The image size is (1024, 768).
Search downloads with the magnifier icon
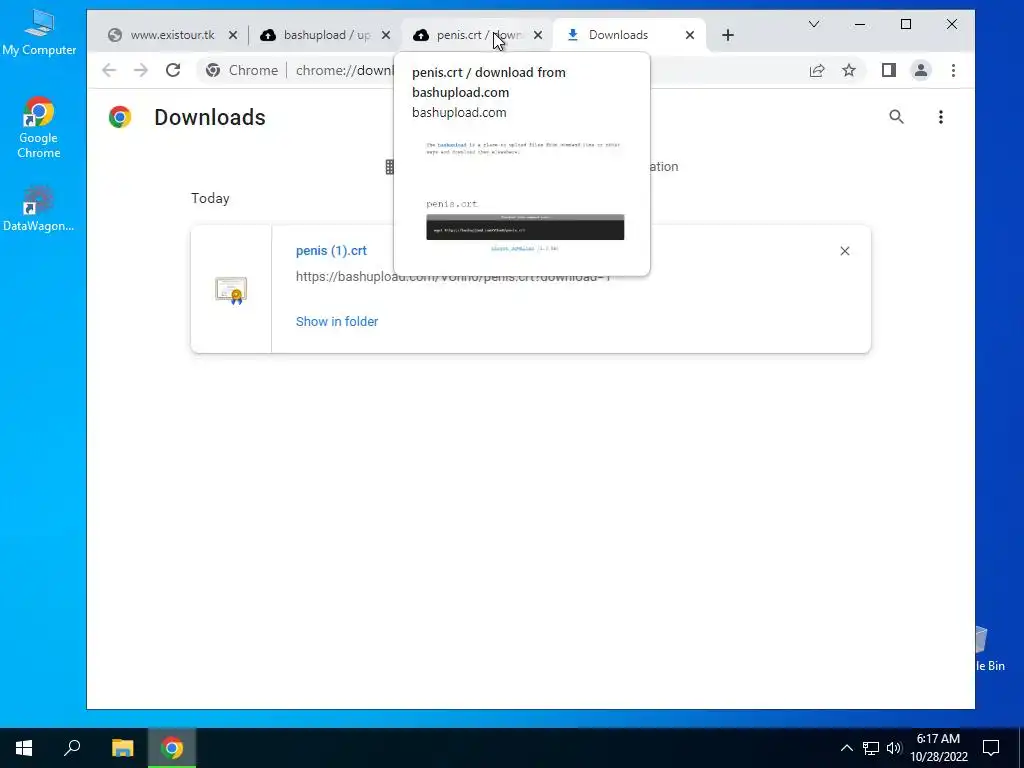pyautogui.click(x=897, y=117)
